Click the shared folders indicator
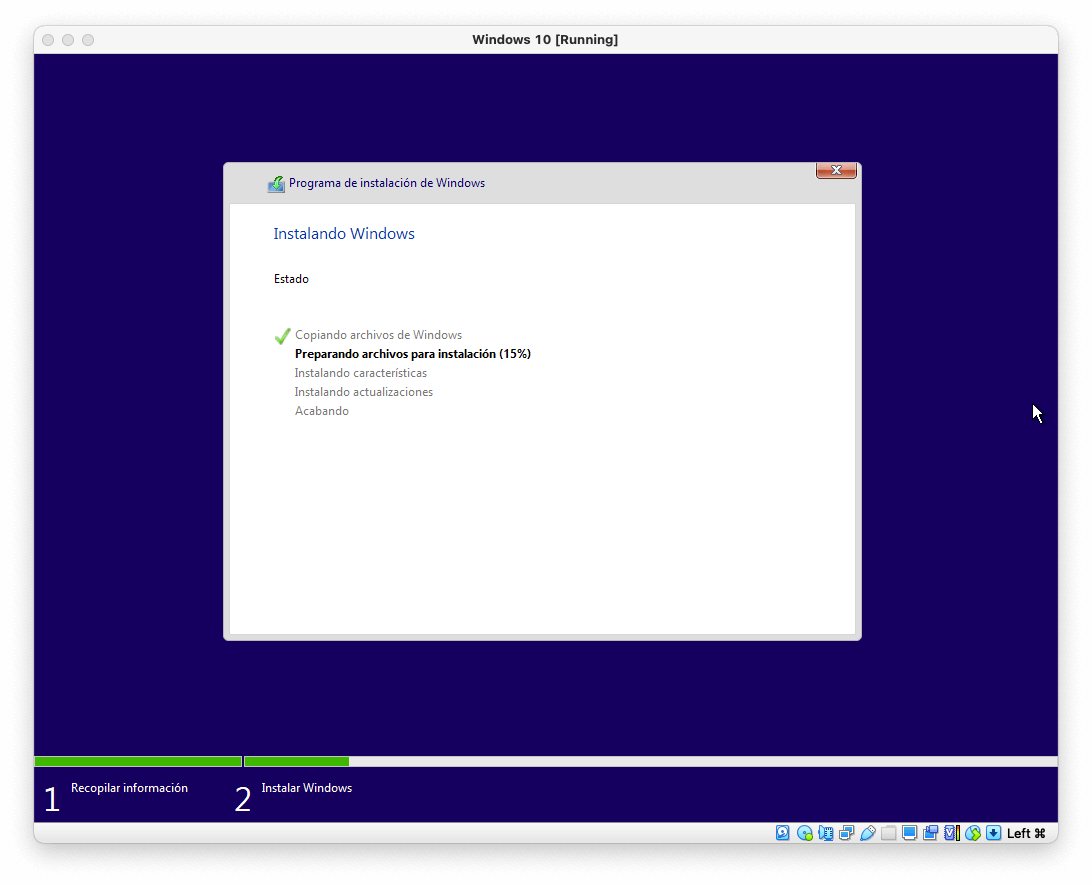The image size is (1092, 885). [x=888, y=832]
